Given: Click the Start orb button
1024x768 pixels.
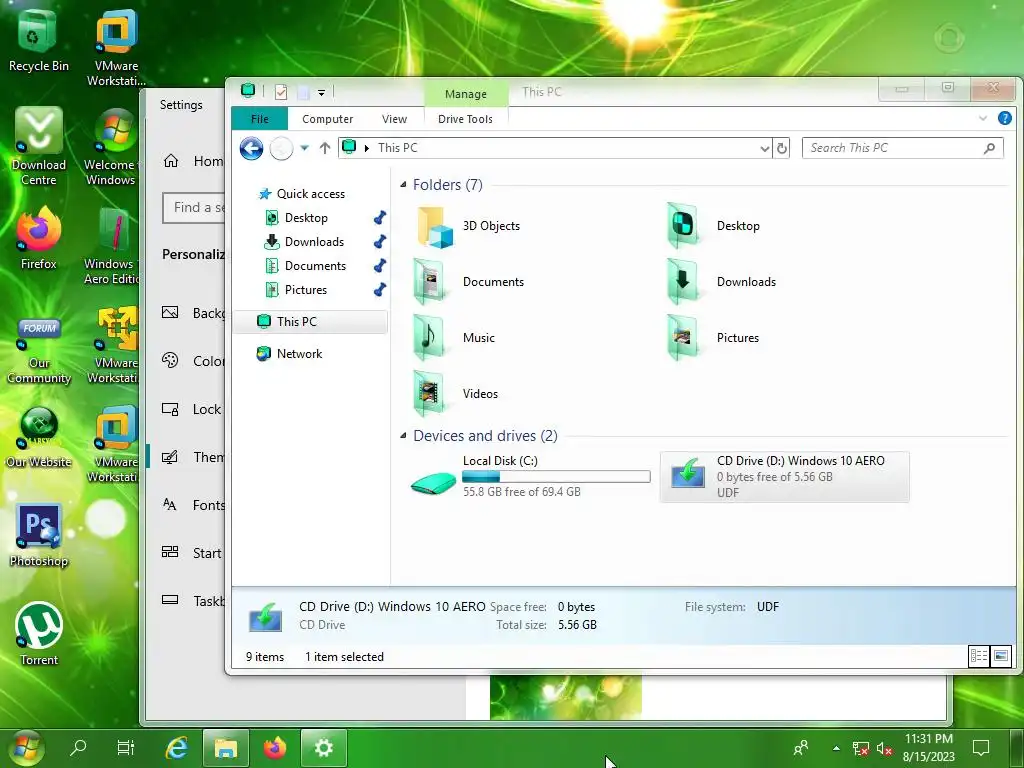Looking at the screenshot, I should [x=25, y=748].
